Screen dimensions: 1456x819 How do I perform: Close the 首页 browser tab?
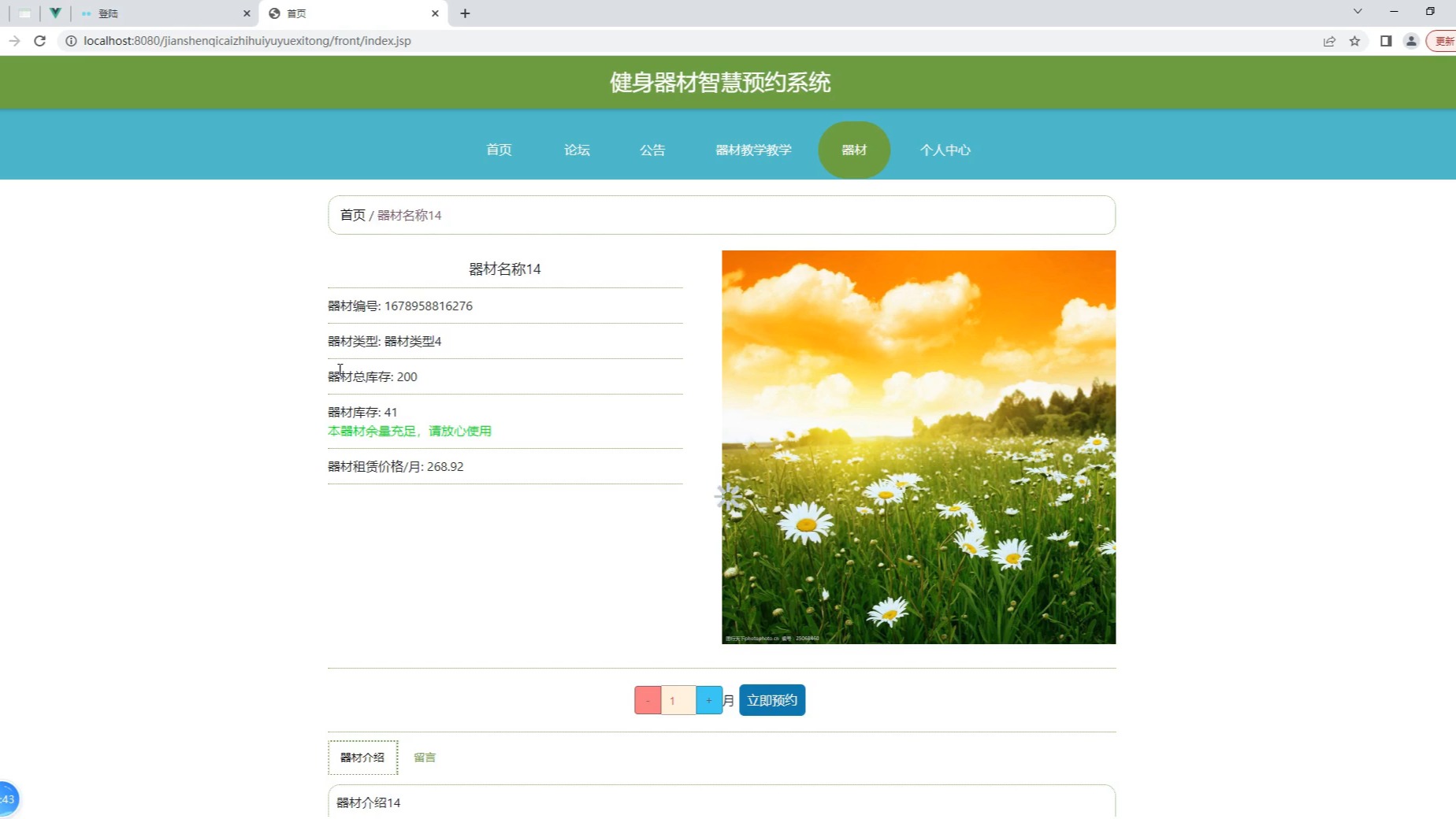(435, 13)
